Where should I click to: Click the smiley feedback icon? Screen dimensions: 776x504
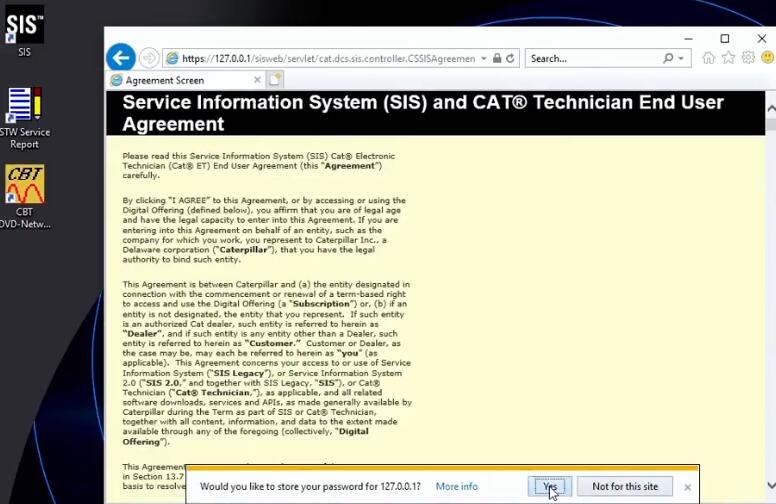pos(768,58)
